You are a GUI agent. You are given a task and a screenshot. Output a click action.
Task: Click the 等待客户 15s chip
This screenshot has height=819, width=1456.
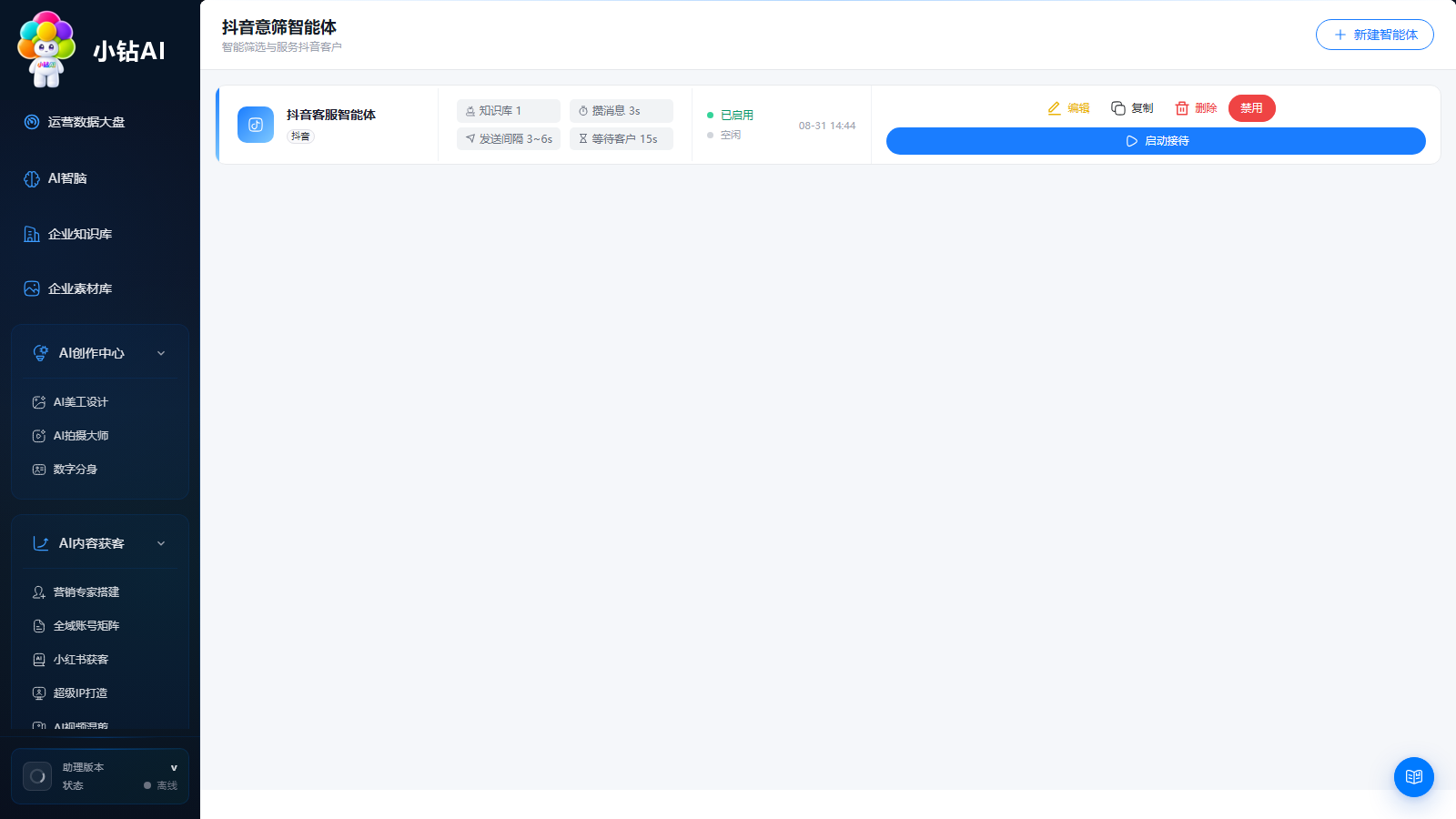coord(622,139)
